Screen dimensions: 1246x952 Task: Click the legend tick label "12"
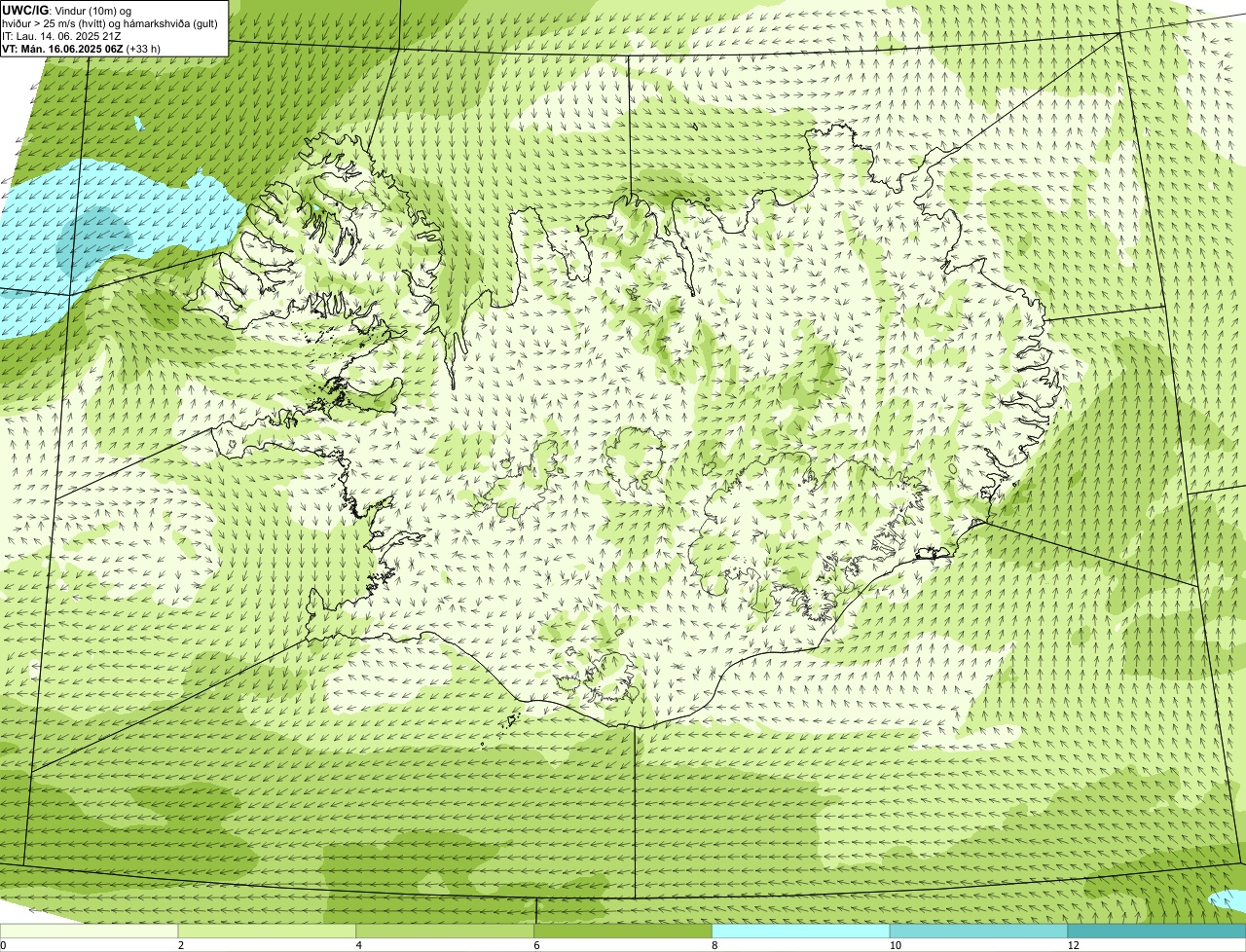[x=1072, y=945]
